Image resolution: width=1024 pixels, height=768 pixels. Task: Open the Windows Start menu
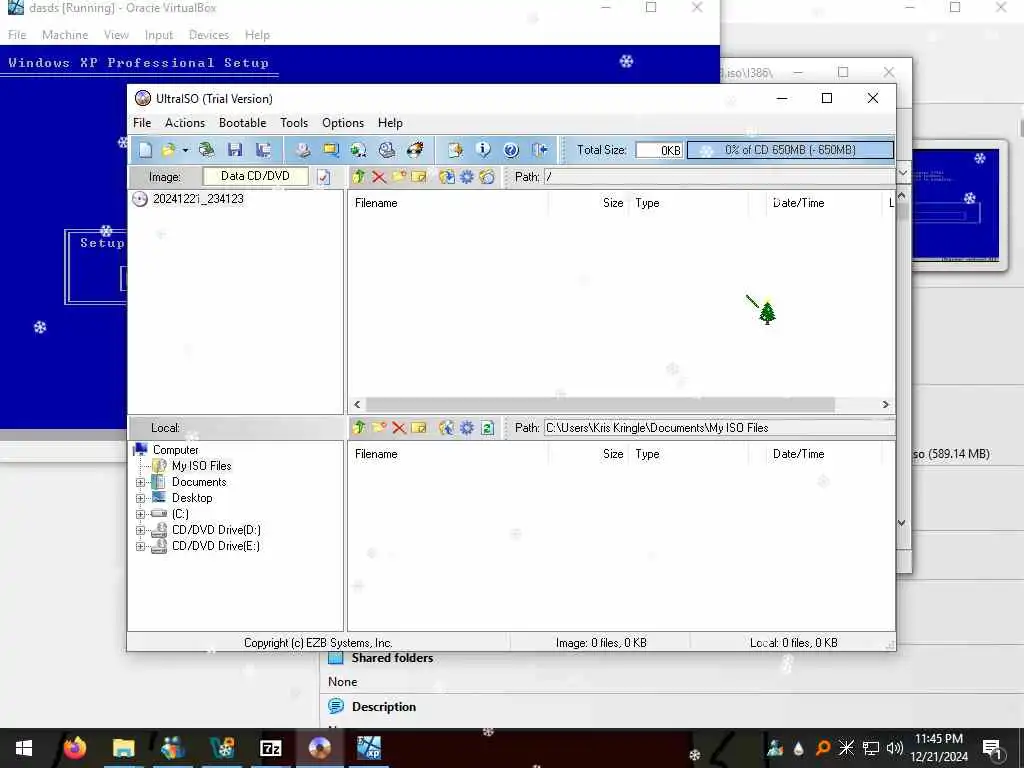[x=24, y=748]
